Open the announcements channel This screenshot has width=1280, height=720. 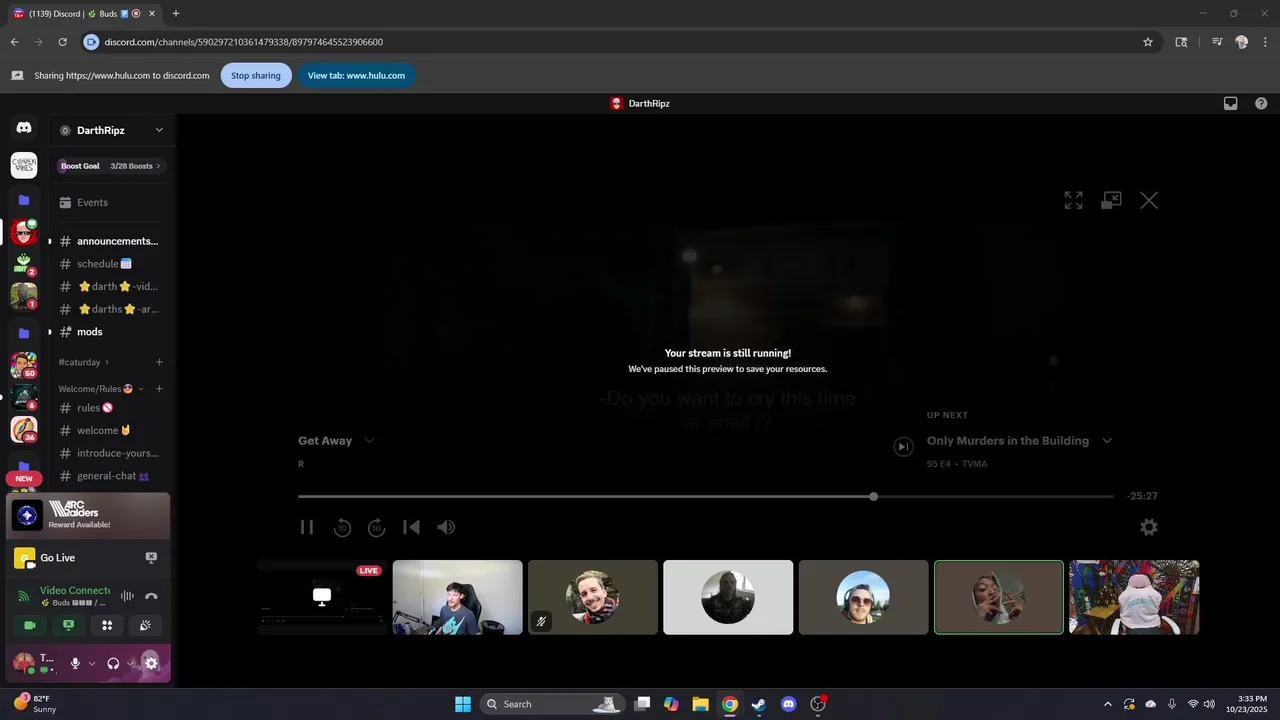(x=110, y=241)
